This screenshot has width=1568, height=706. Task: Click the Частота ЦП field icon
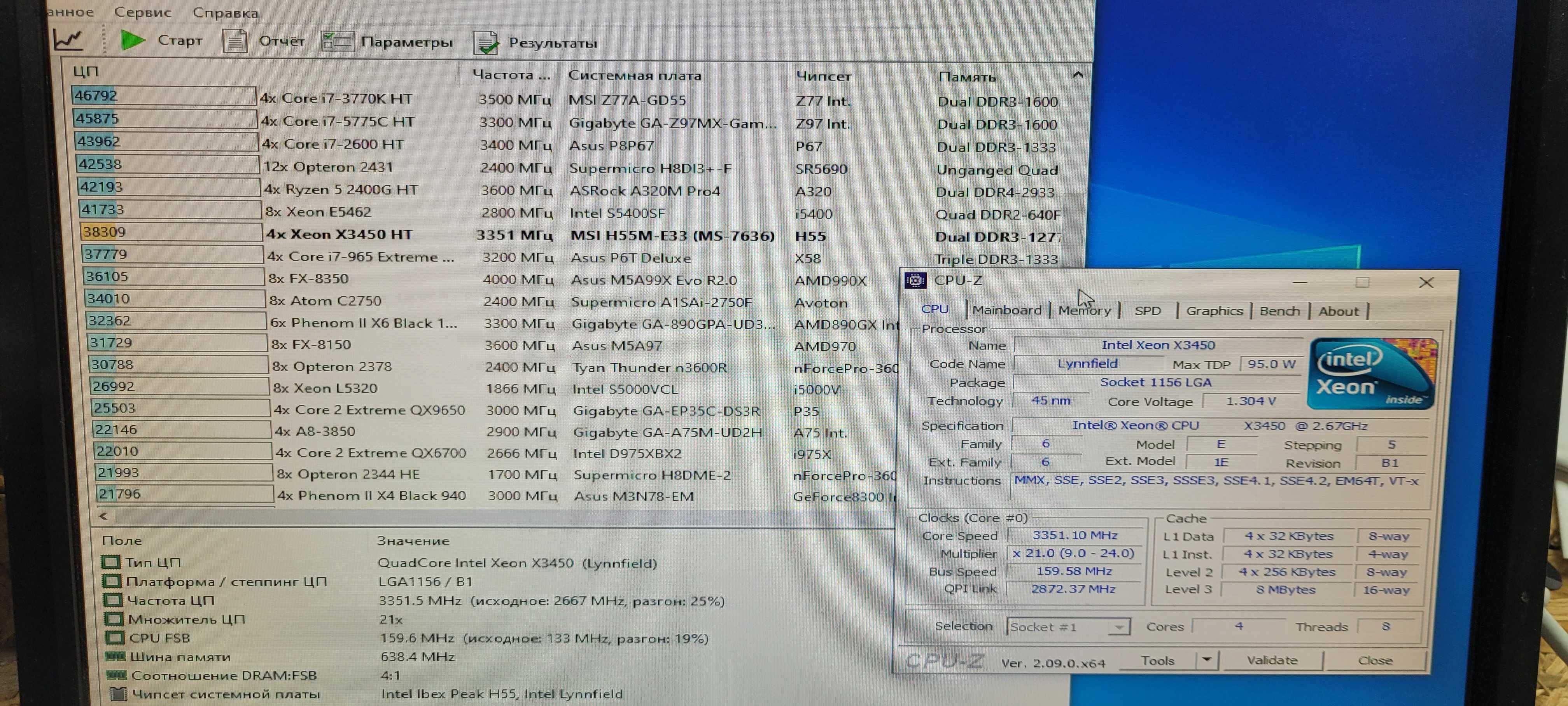113,599
